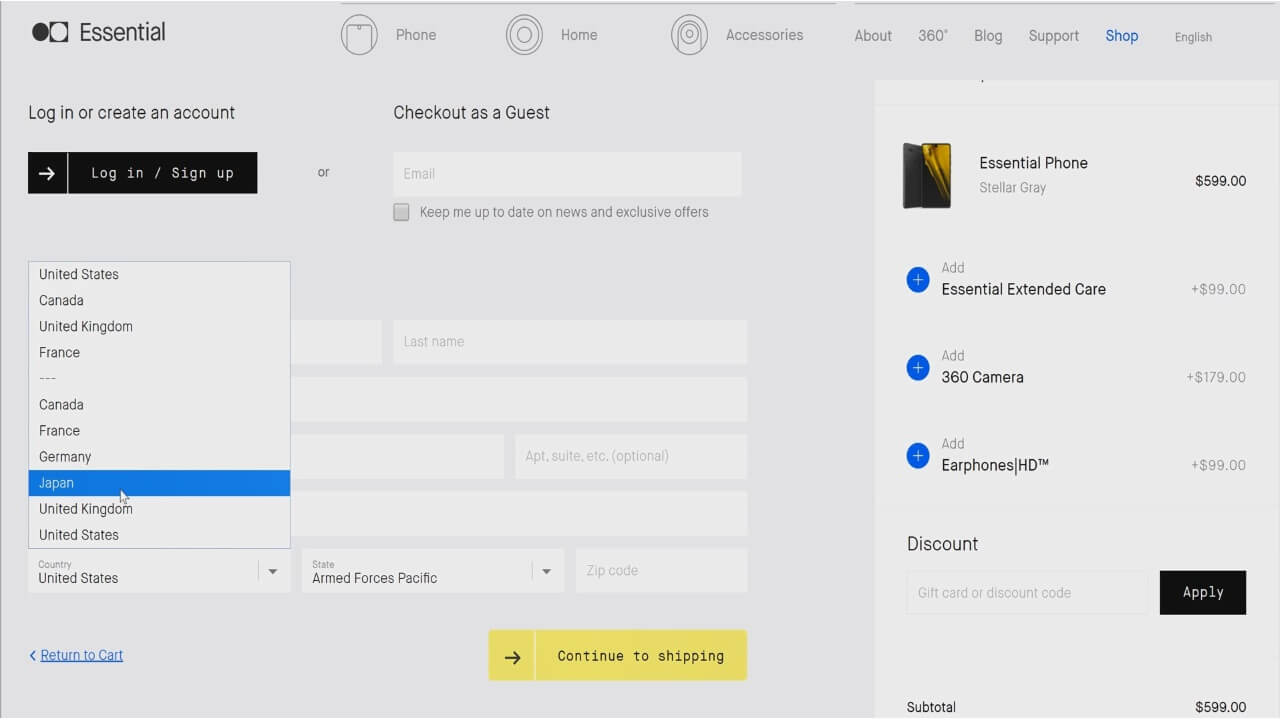Screen dimensions: 1280x720
Task: Click the Essential Phone product thumbnail
Action: click(927, 175)
